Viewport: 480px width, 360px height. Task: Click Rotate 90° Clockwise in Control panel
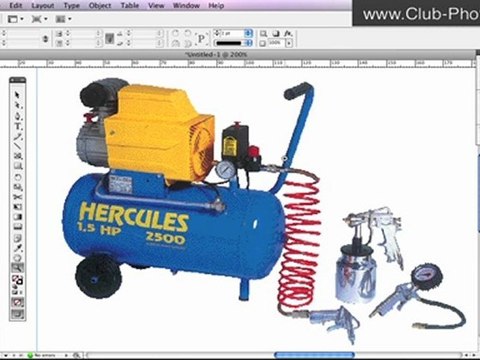175,33
